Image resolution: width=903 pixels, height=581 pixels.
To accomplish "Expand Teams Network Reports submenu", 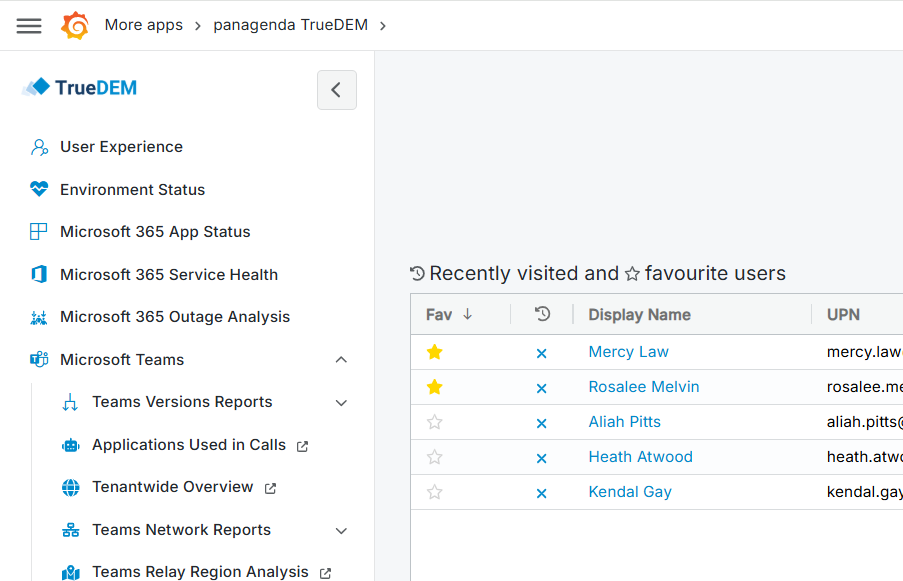I will tap(341, 530).
